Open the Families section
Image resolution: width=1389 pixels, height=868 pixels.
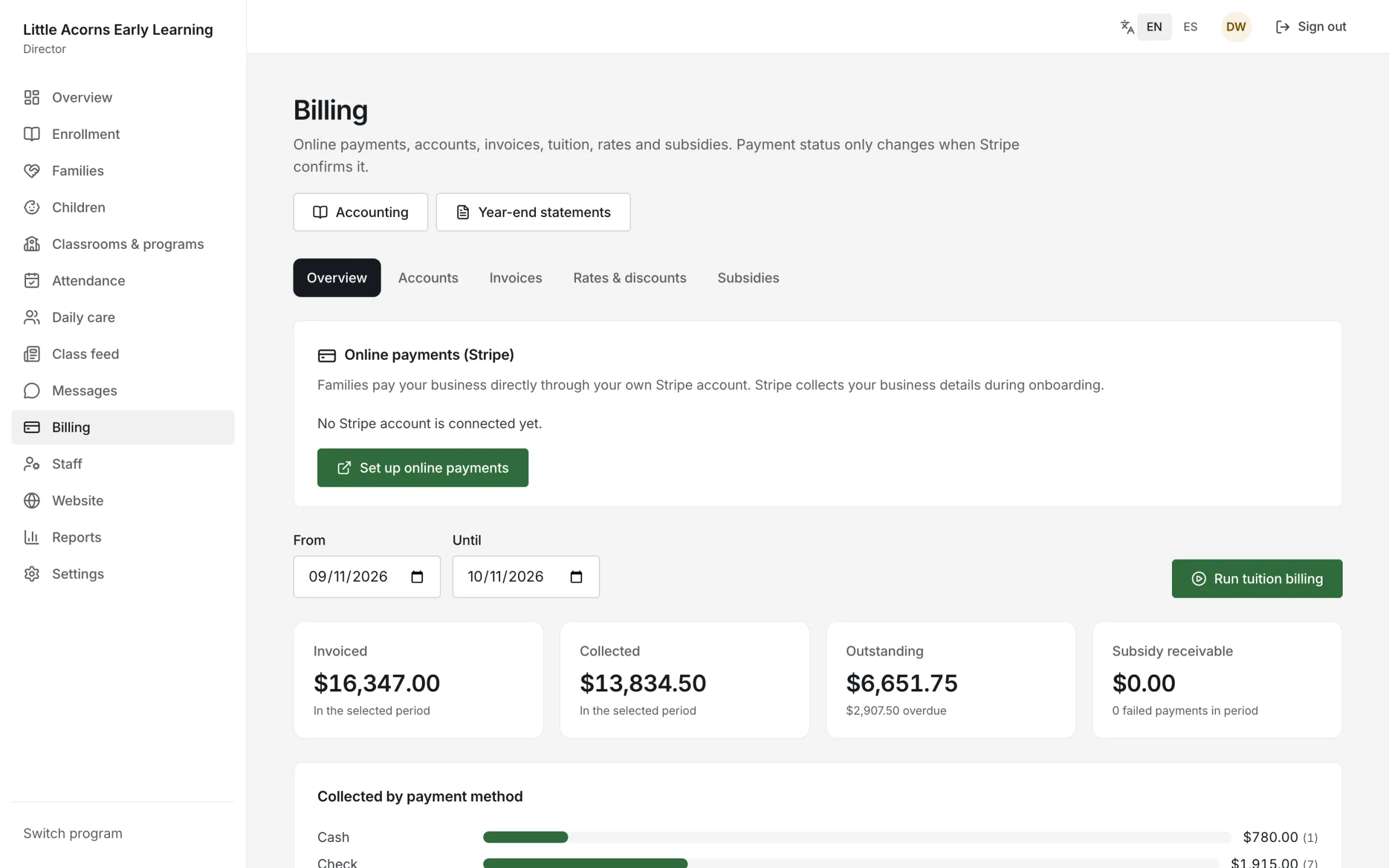point(123,171)
